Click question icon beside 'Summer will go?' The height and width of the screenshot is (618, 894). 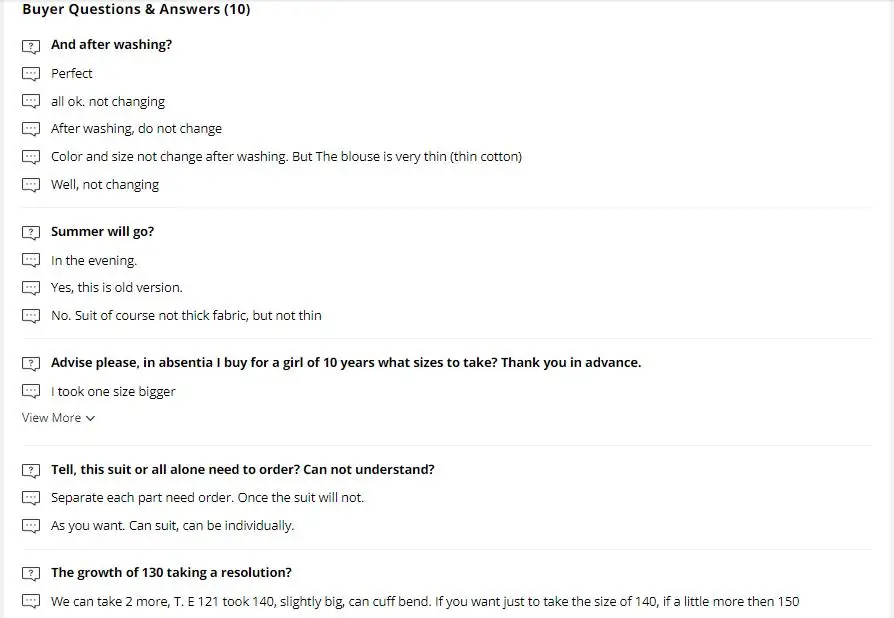(31, 232)
